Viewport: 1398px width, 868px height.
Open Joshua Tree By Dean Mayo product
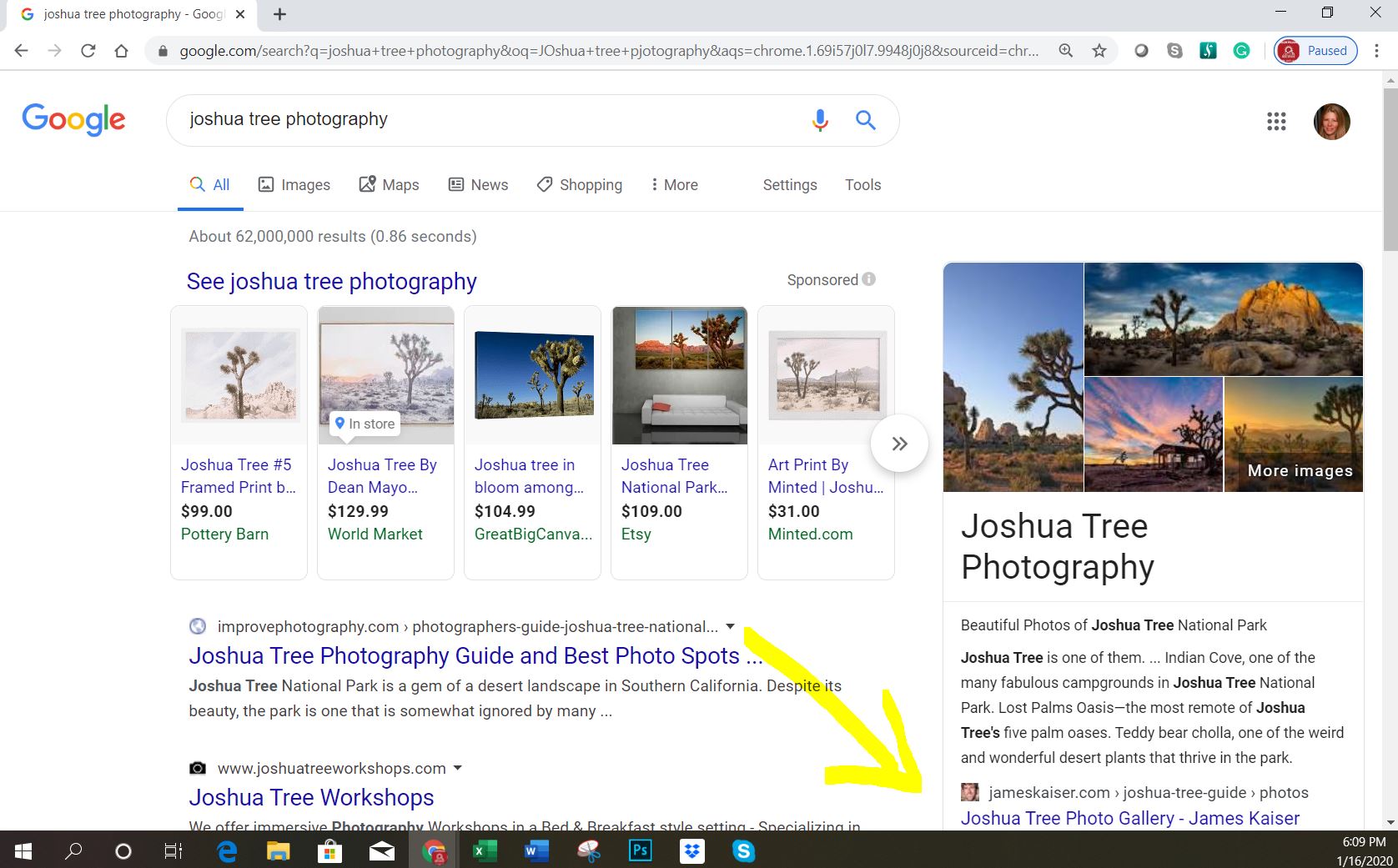pyautogui.click(x=382, y=476)
